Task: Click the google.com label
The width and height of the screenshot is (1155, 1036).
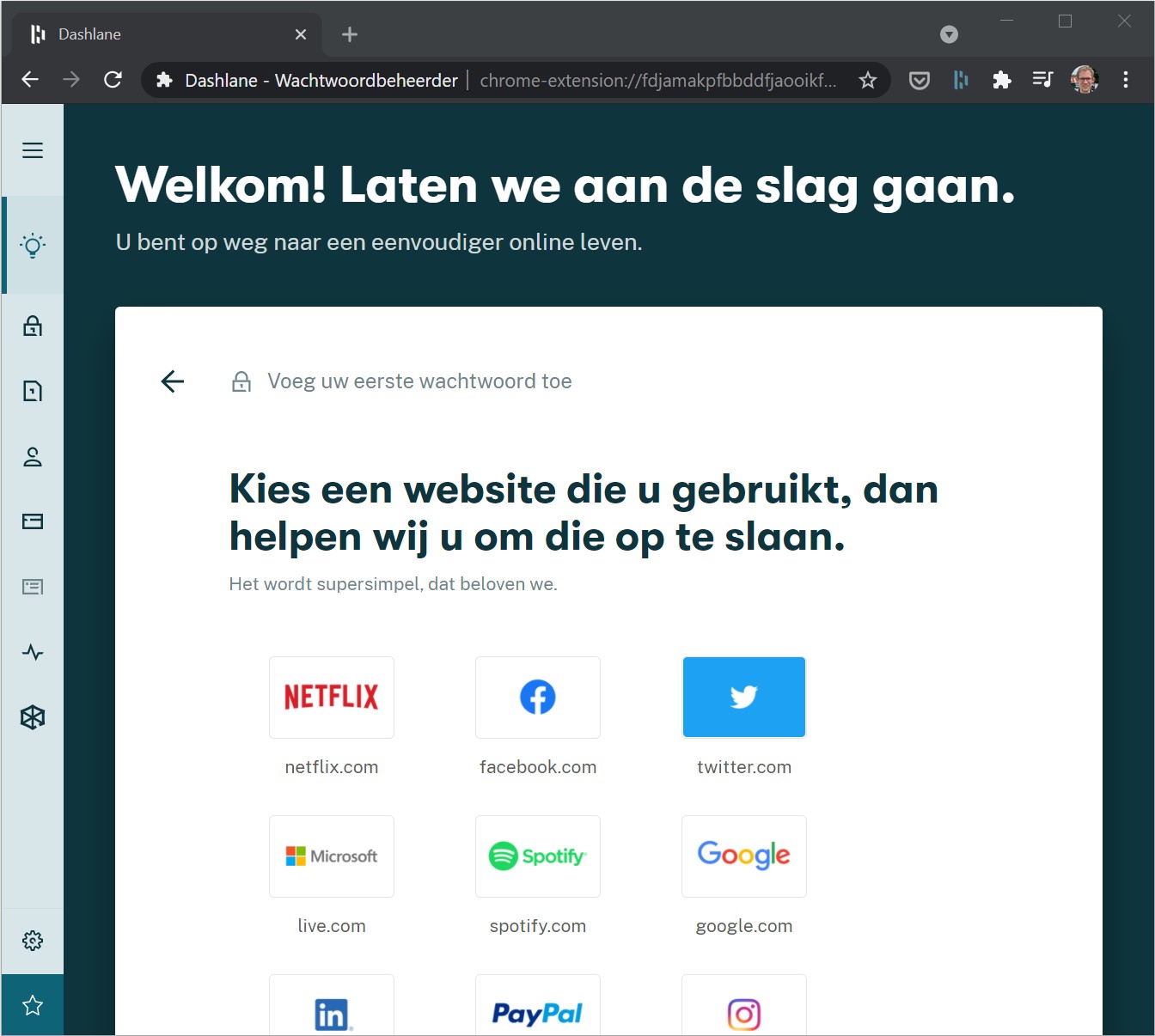Action: click(x=744, y=926)
